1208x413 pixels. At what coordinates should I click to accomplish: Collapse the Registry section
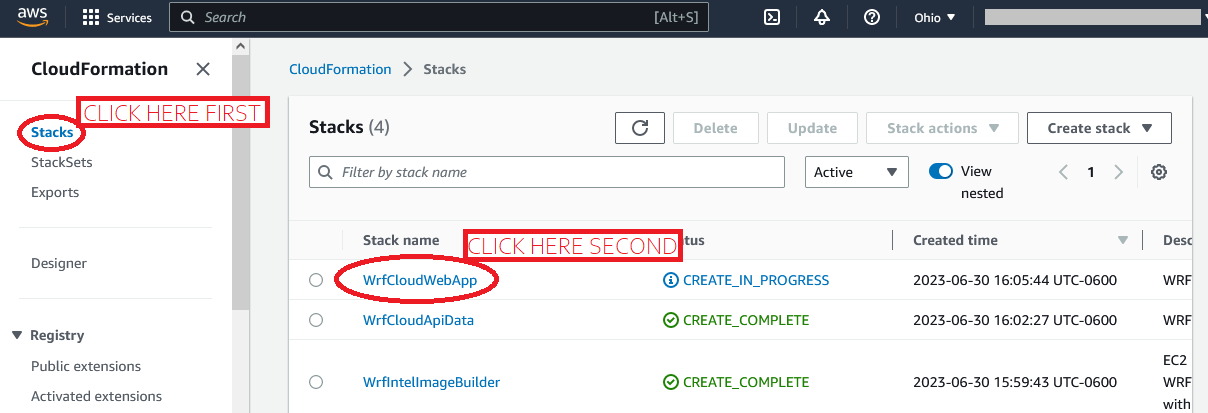pos(17,335)
